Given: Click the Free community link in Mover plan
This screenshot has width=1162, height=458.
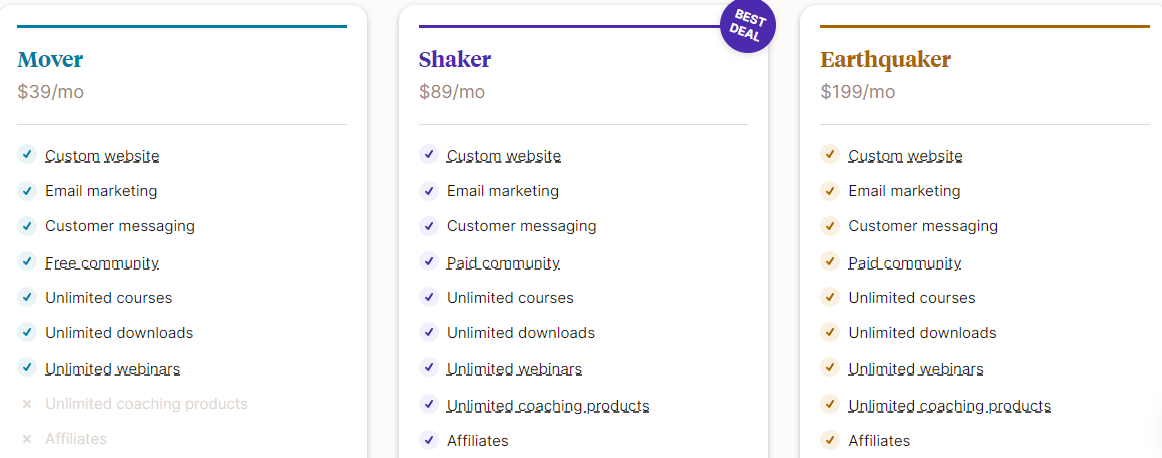Looking at the screenshot, I should [102, 263].
